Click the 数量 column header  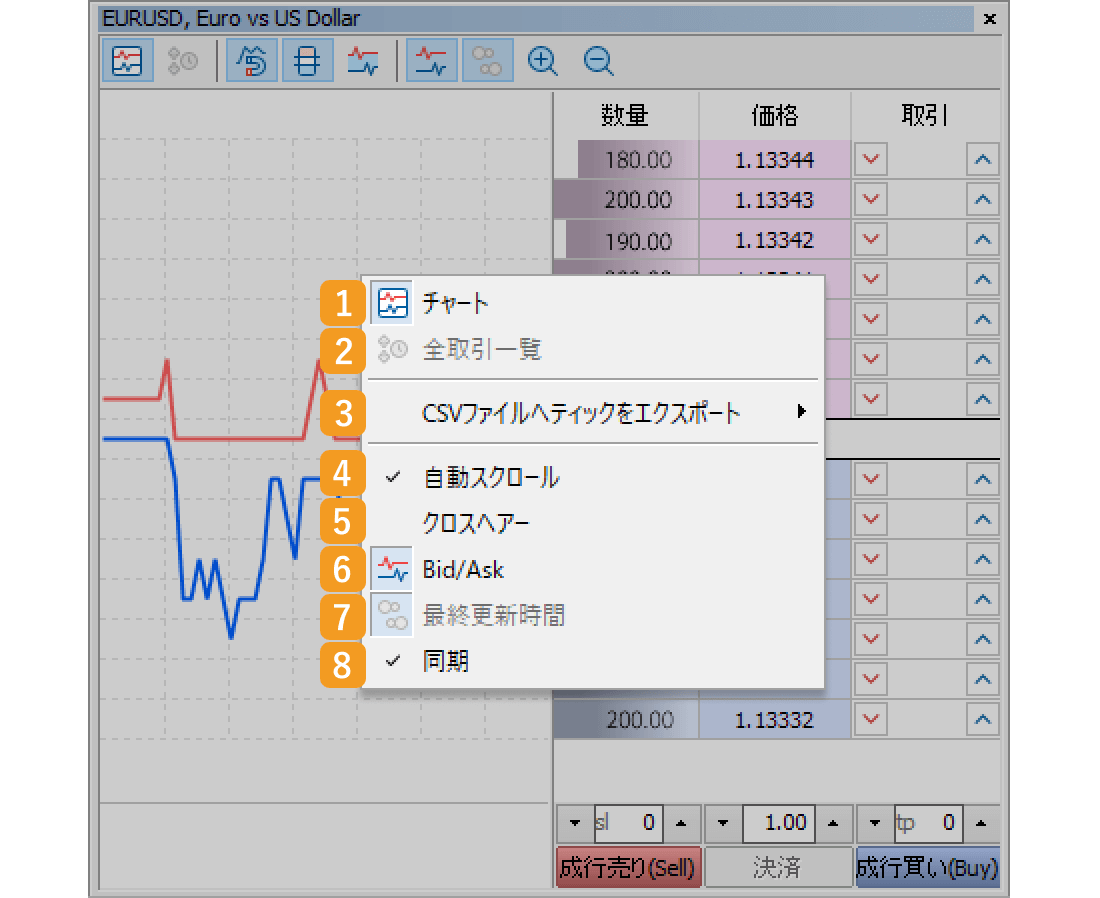click(625, 115)
